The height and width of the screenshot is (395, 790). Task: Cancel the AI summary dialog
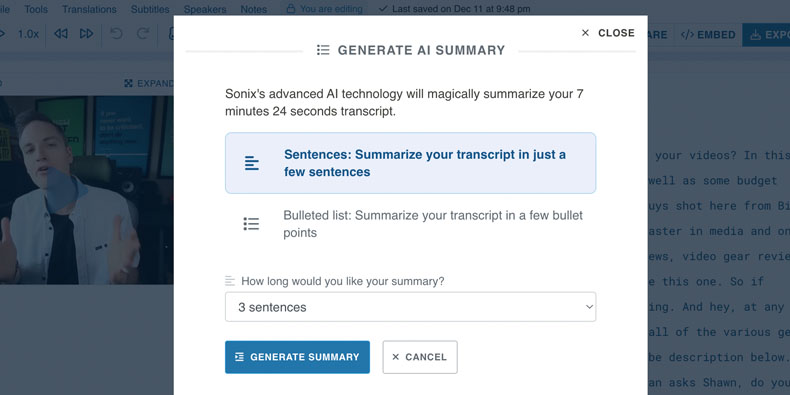click(420, 357)
